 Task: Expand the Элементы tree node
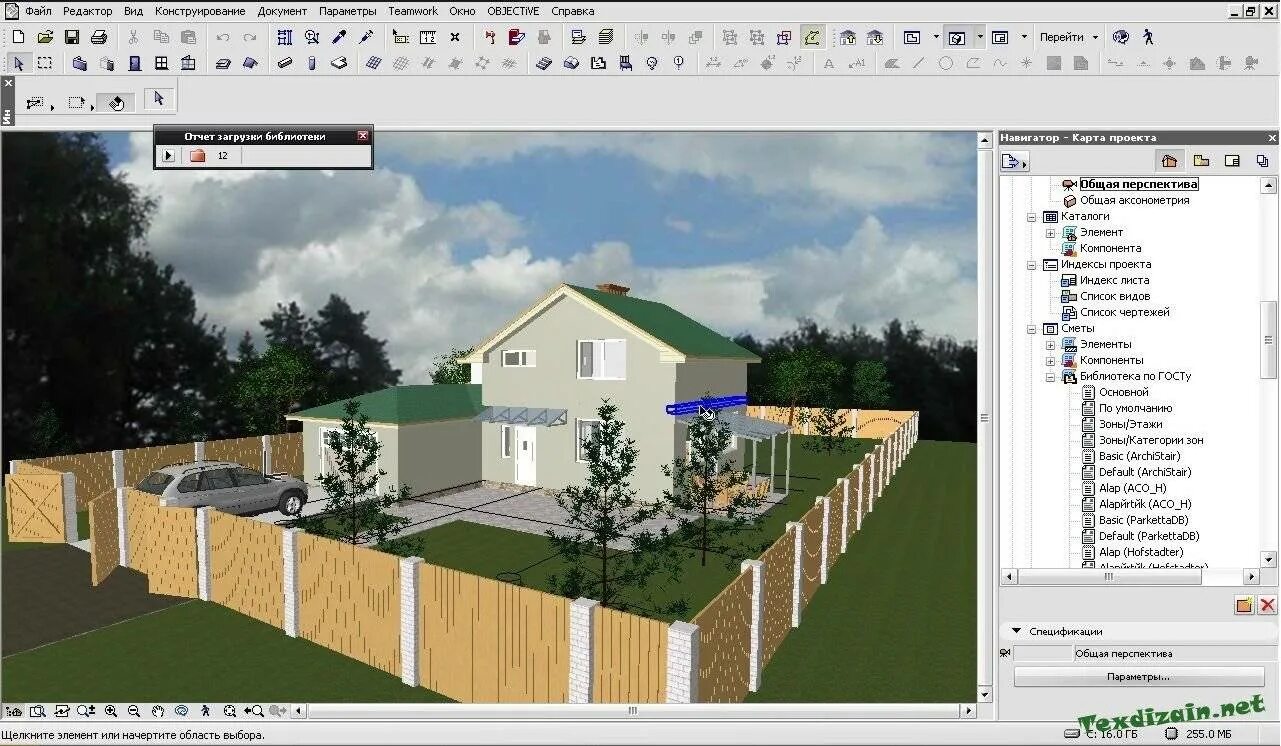(1050, 344)
